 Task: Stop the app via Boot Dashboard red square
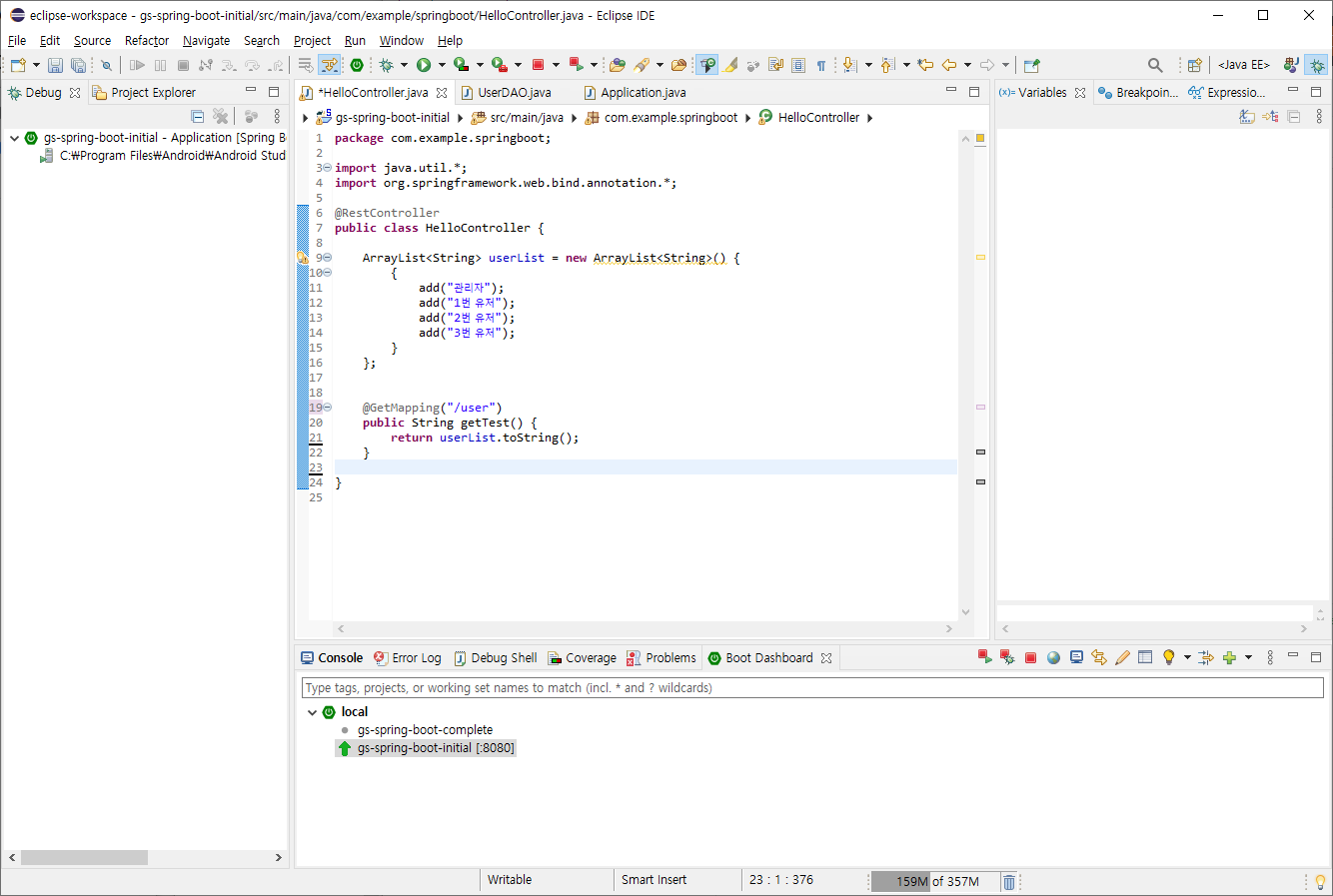point(1030,657)
